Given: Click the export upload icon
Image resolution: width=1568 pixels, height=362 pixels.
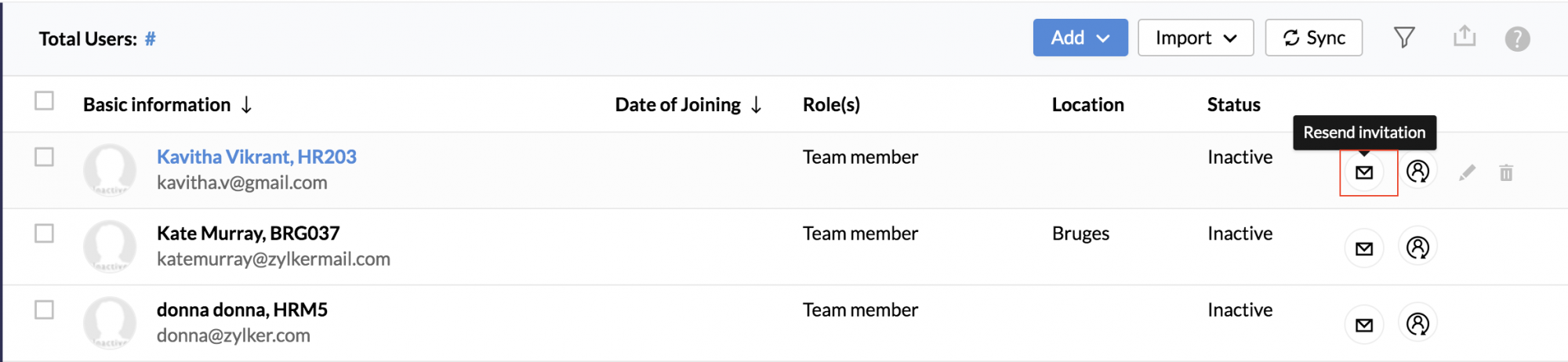Looking at the screenshot, I should (x=1465, y=36).
